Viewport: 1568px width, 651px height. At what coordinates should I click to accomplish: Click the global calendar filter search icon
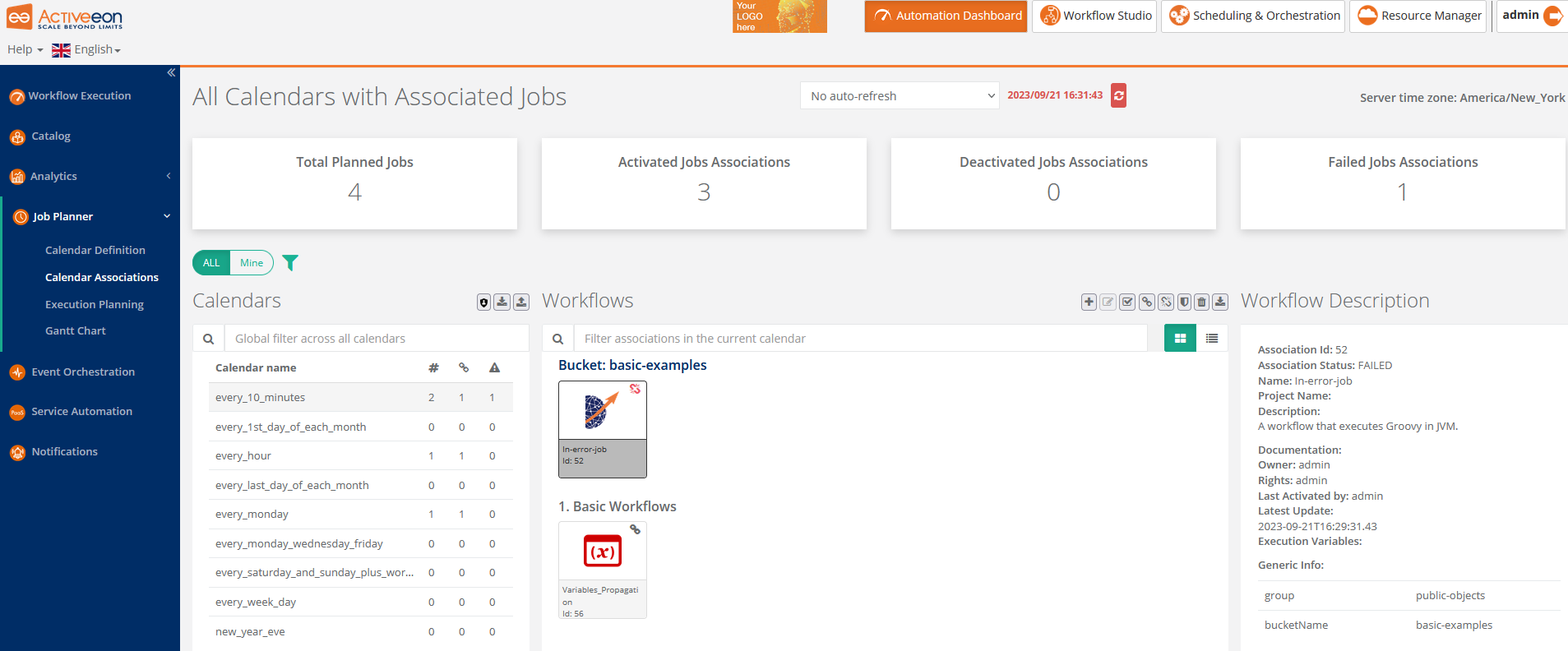point(209,339)
